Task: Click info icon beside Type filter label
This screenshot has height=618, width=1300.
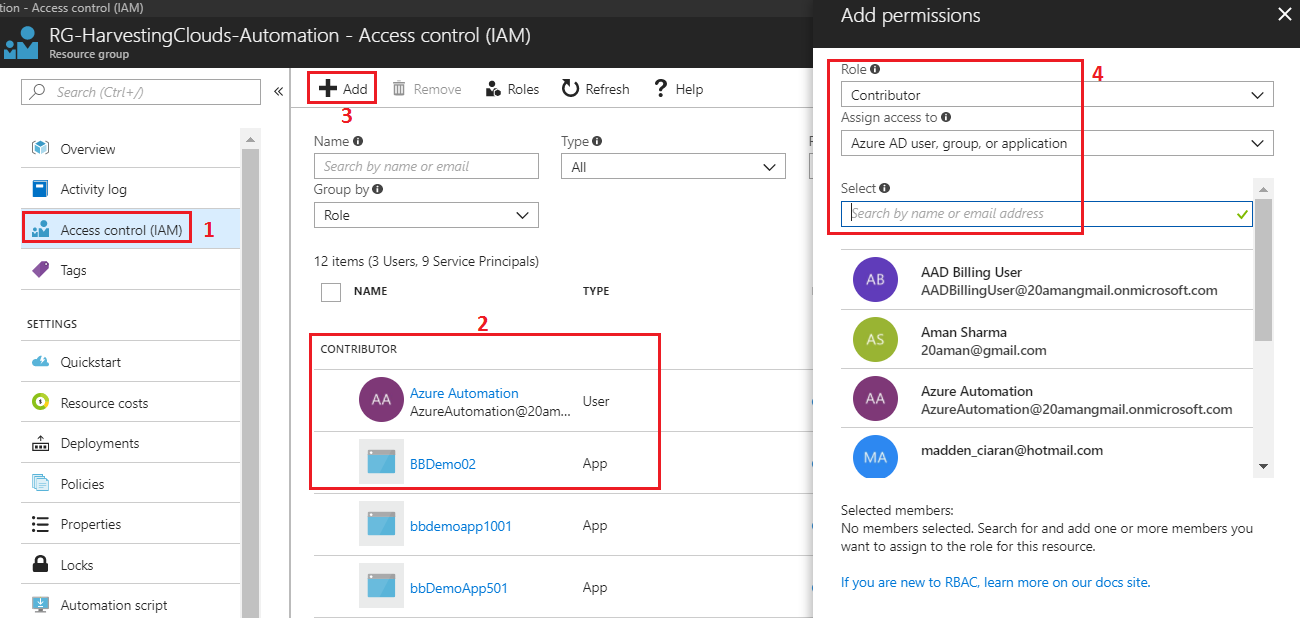Action: [597, 142]
